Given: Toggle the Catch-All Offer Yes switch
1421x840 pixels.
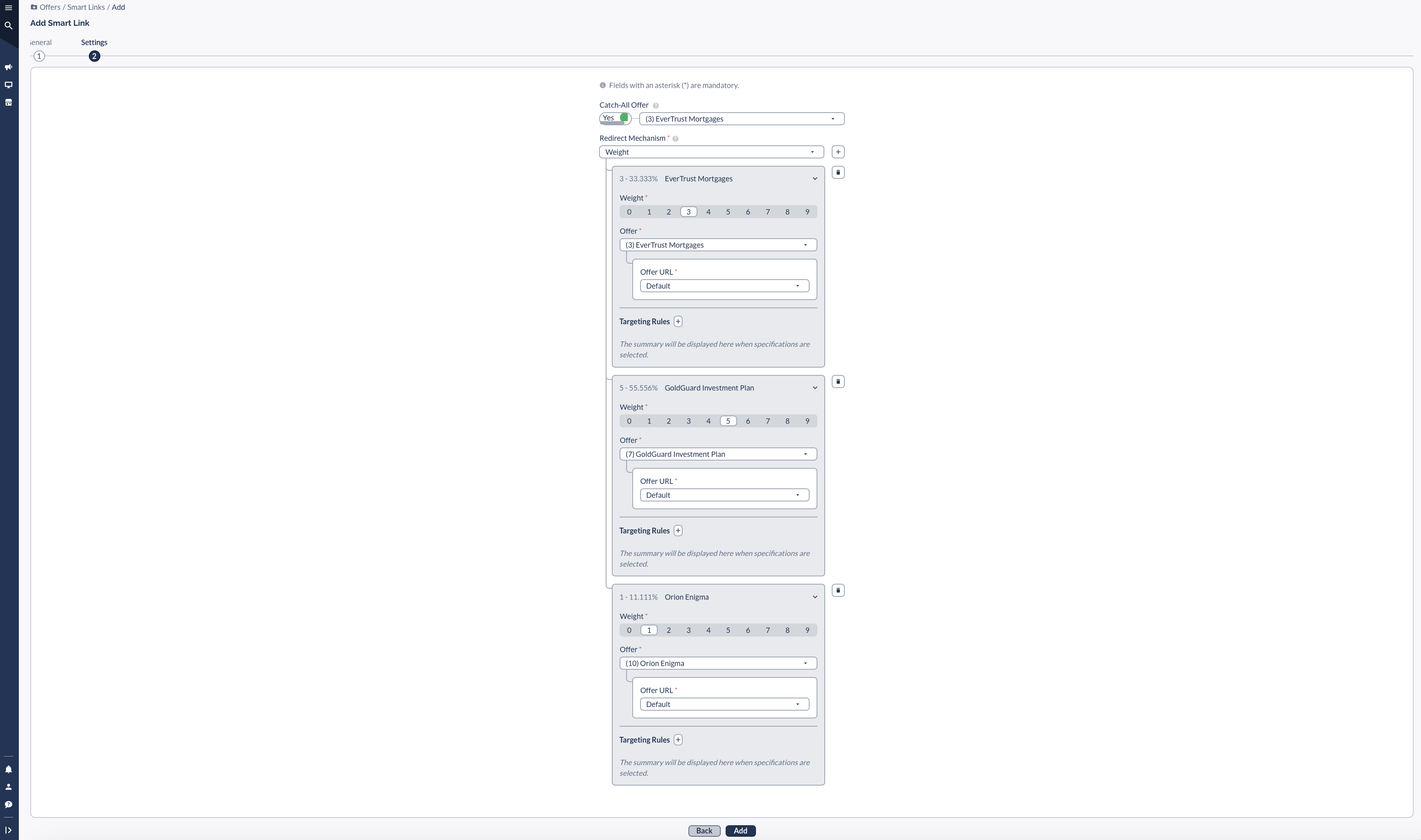Looking at the screenshot, I should click(x=615, y=118).
